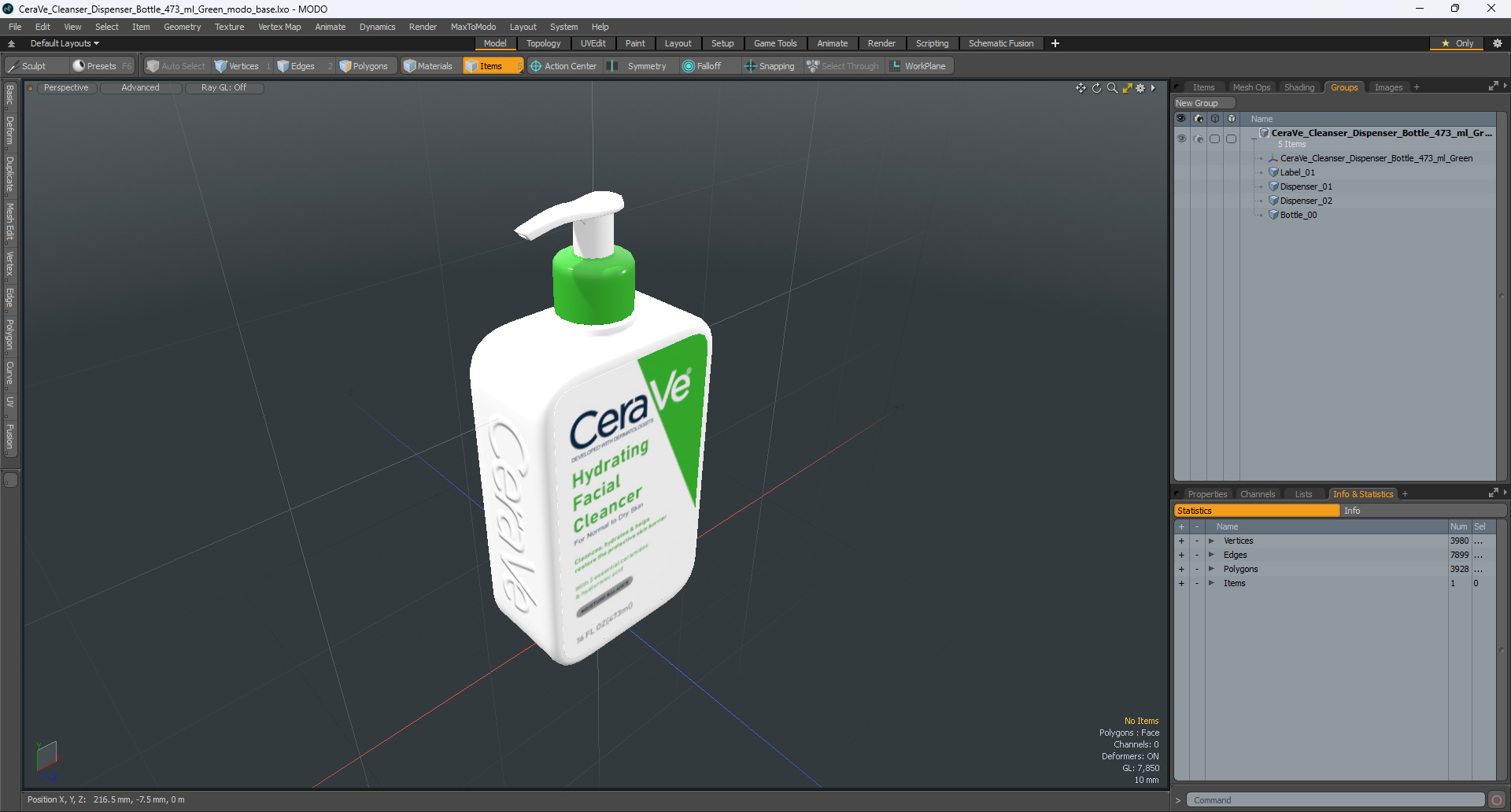
Task: Activate Items selection mode
Action: coord(492,66)
